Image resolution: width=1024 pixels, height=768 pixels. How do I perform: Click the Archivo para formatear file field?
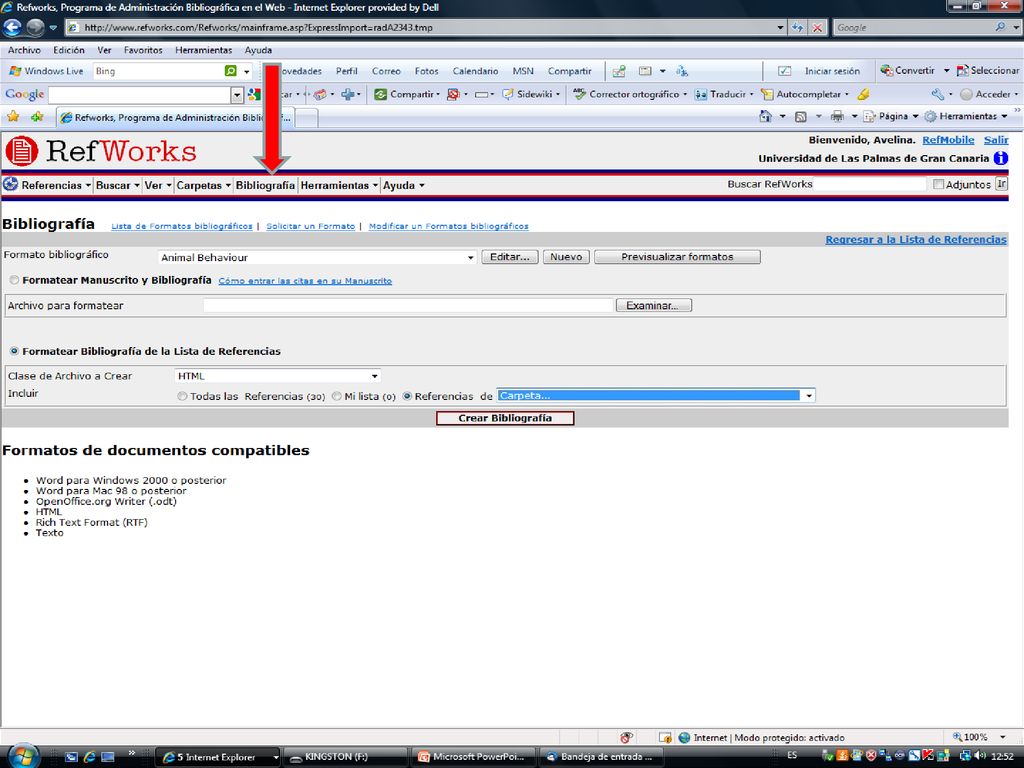click(408, 305)
